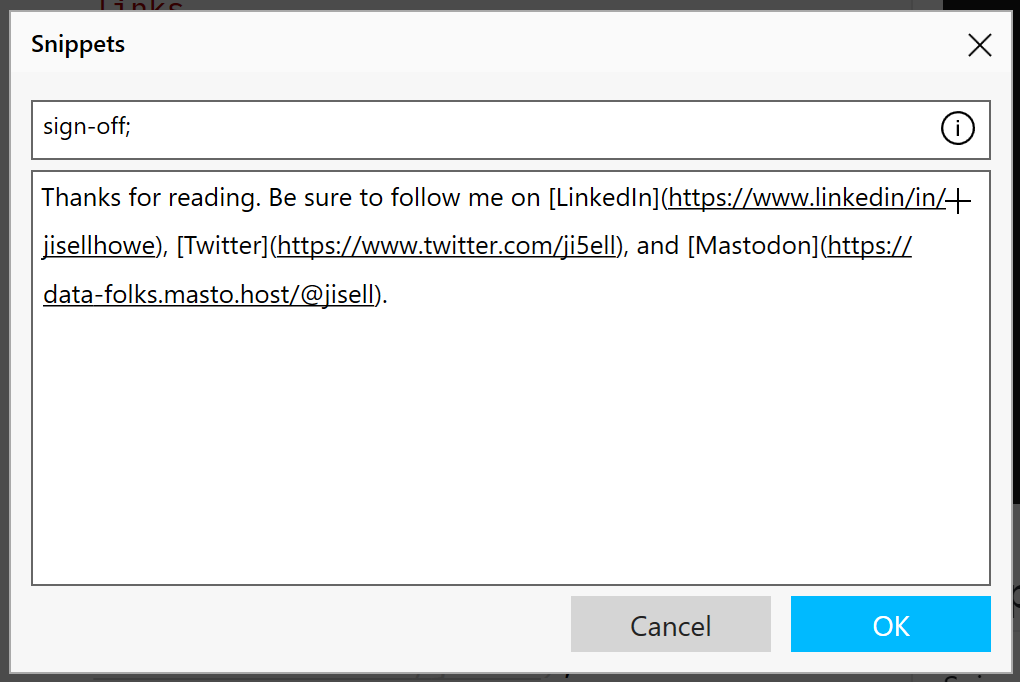Click the https://www.linkedin/in/ URL text
This screenshot has width=1020, height=682.
coord(807,198)
